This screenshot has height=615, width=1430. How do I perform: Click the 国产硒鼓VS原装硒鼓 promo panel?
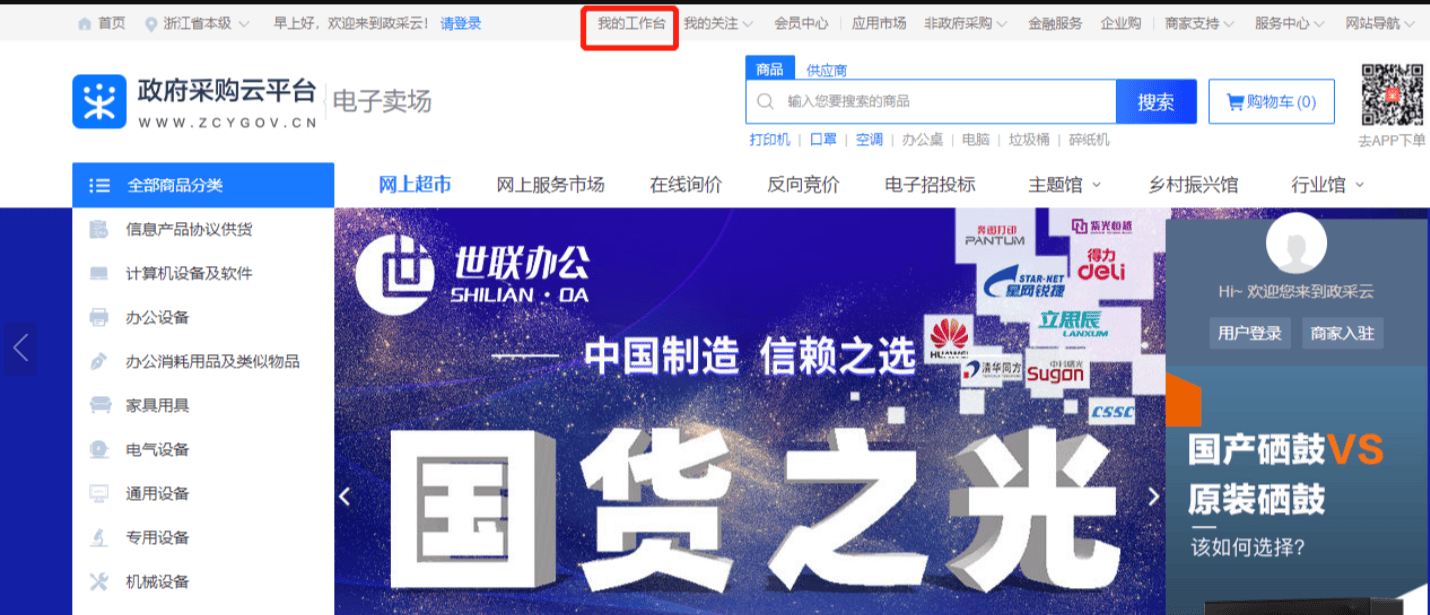pos(1296,490)
